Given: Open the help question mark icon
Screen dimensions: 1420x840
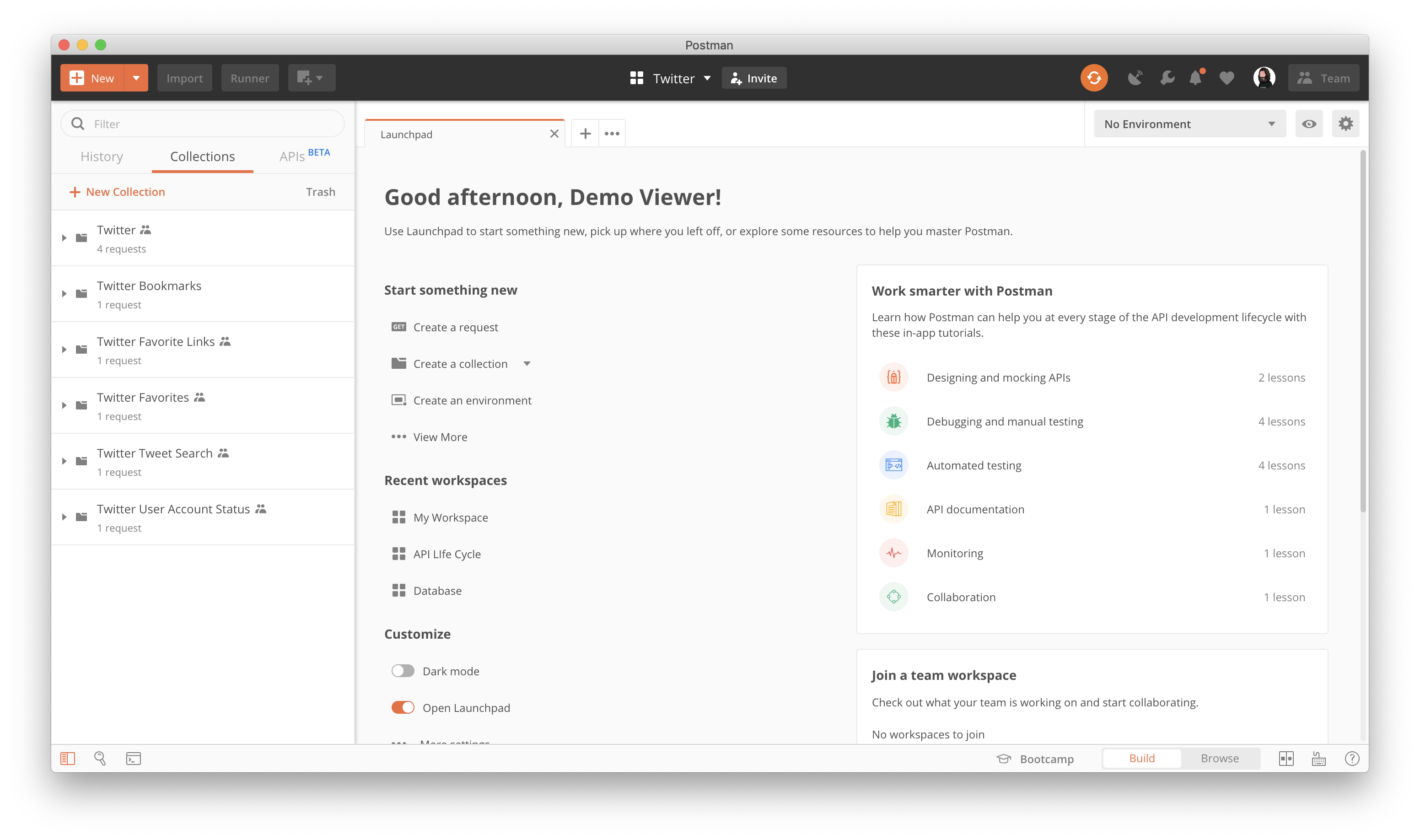Looking at the screenshot, I should click(x=1352, y=759).
